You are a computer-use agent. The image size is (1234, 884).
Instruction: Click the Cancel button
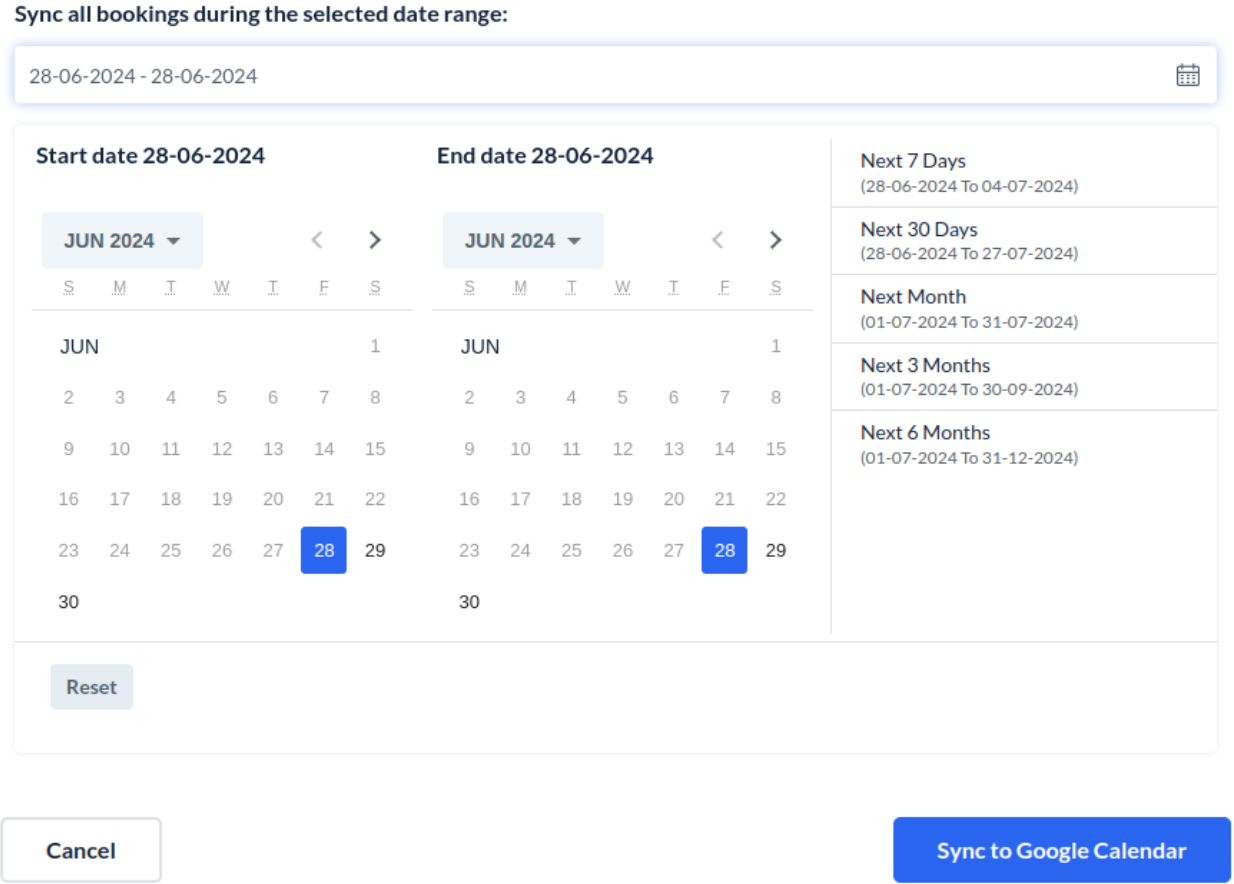click(81, 850)
